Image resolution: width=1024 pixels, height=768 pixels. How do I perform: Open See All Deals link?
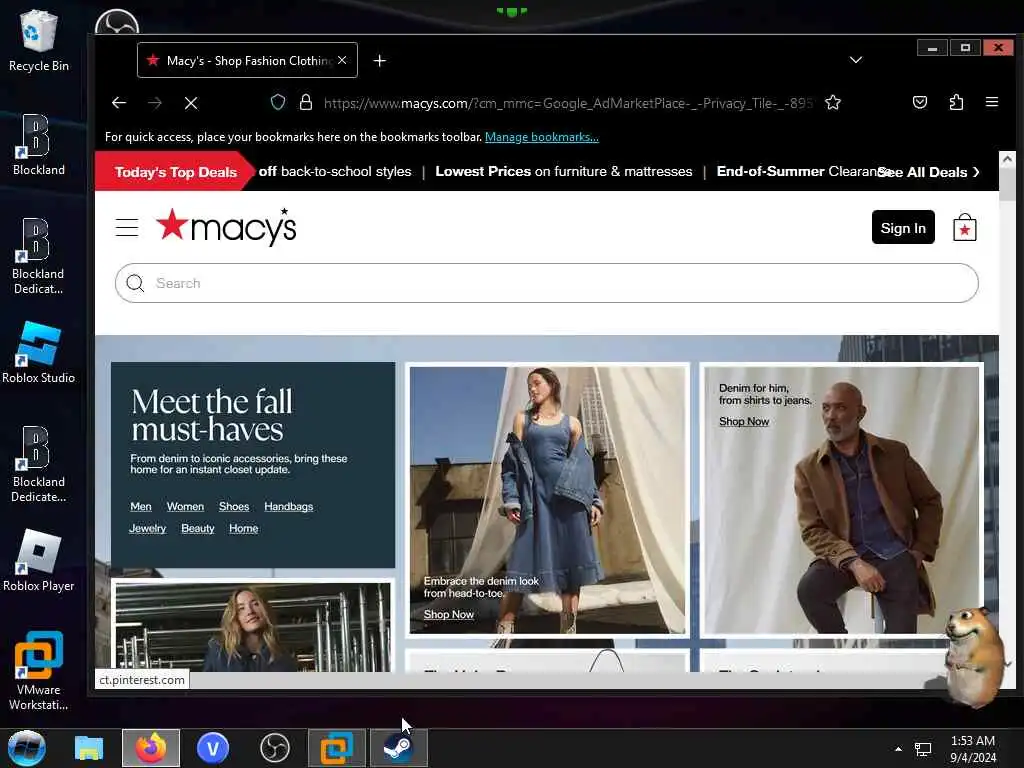(929, 172)
